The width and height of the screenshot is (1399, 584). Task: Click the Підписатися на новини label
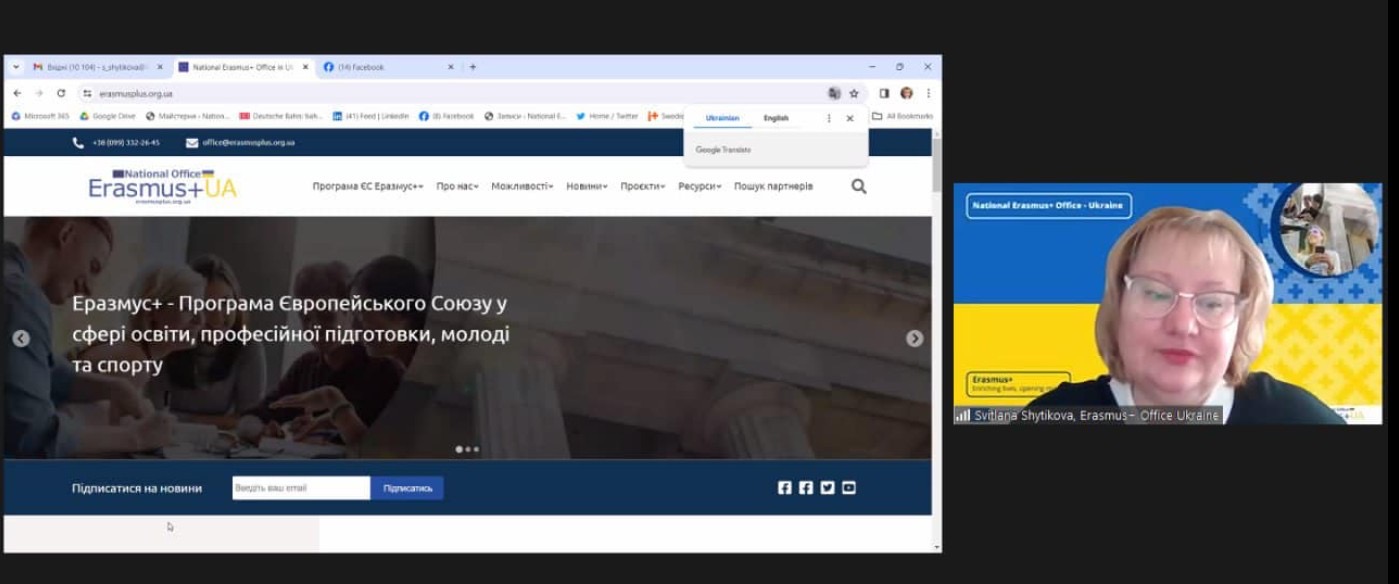(137, 488)
